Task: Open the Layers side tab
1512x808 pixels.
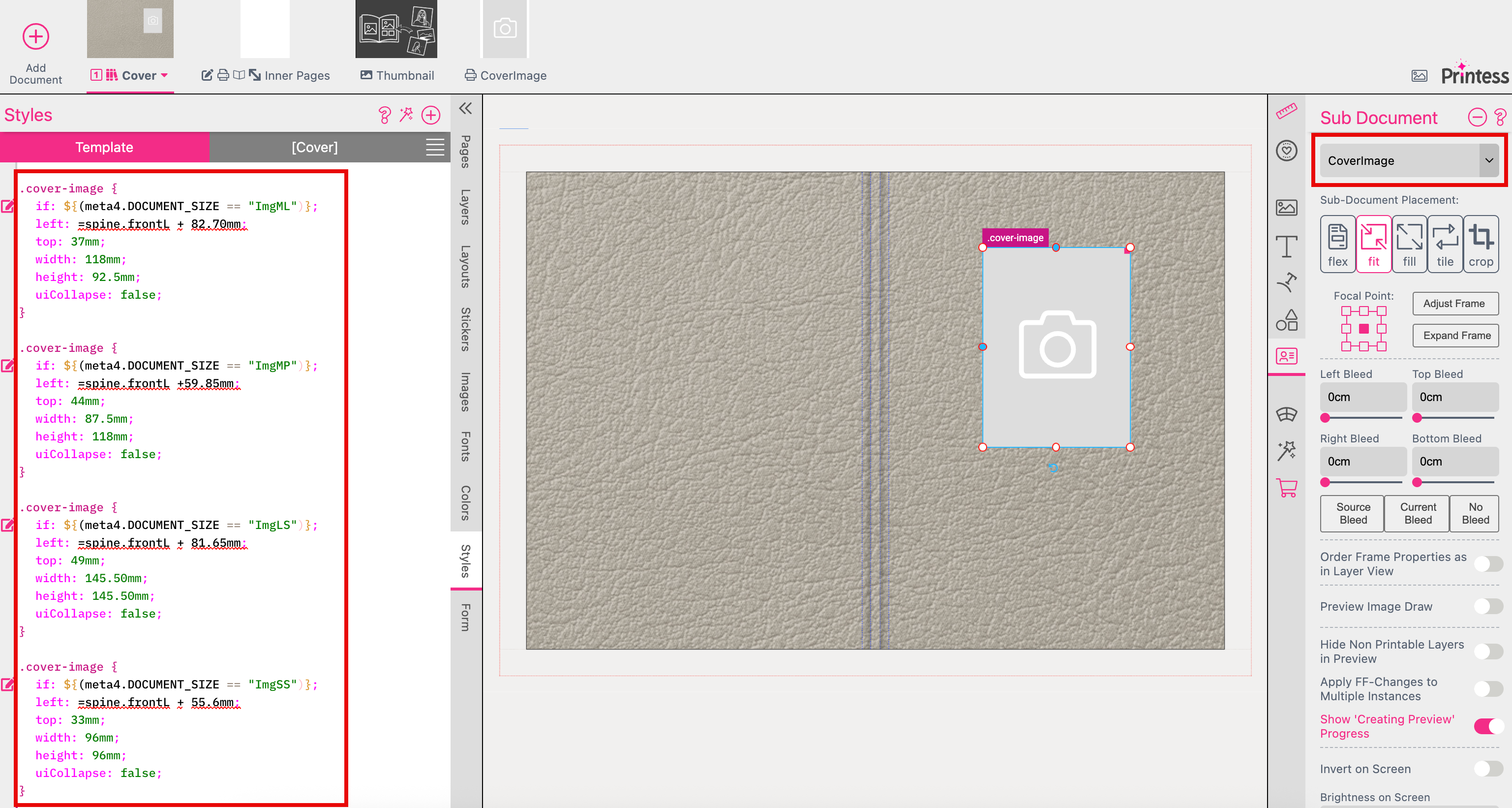Action: click(x=465, y=207)
